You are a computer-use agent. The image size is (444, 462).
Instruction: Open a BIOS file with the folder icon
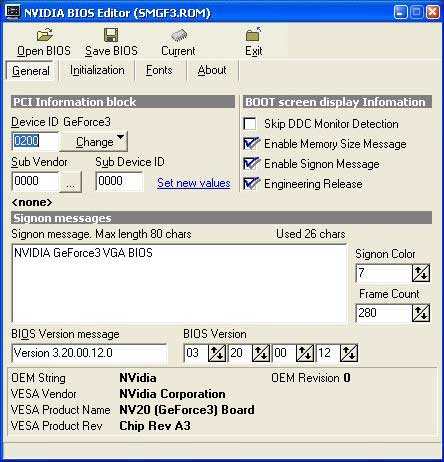coord(45,35)
